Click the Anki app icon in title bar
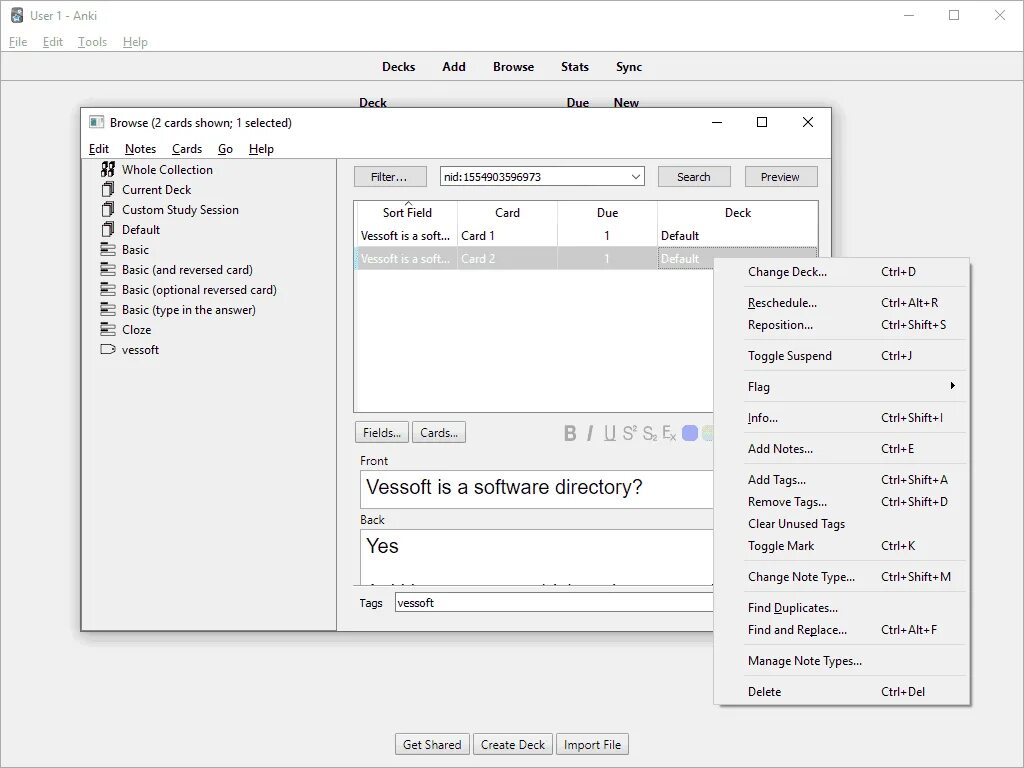The width and height of the screenshot is (1024, 768). (17, 15)
